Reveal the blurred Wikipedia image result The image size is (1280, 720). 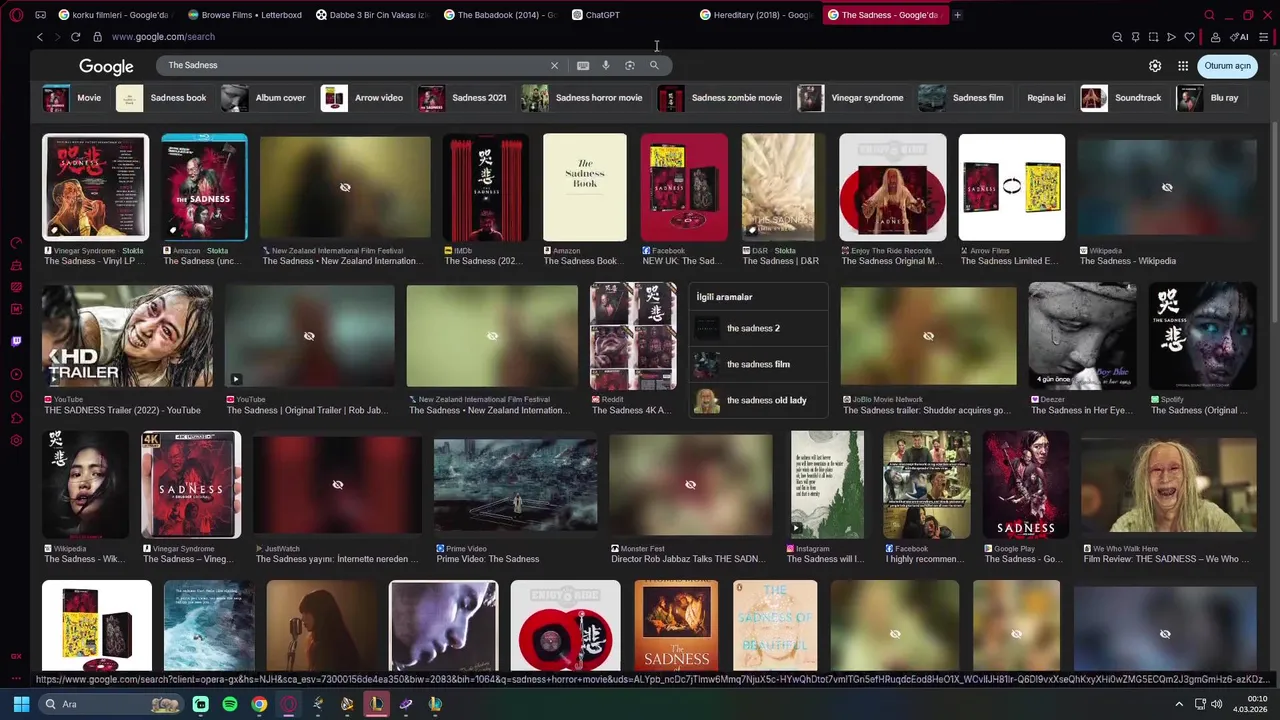1167,188
